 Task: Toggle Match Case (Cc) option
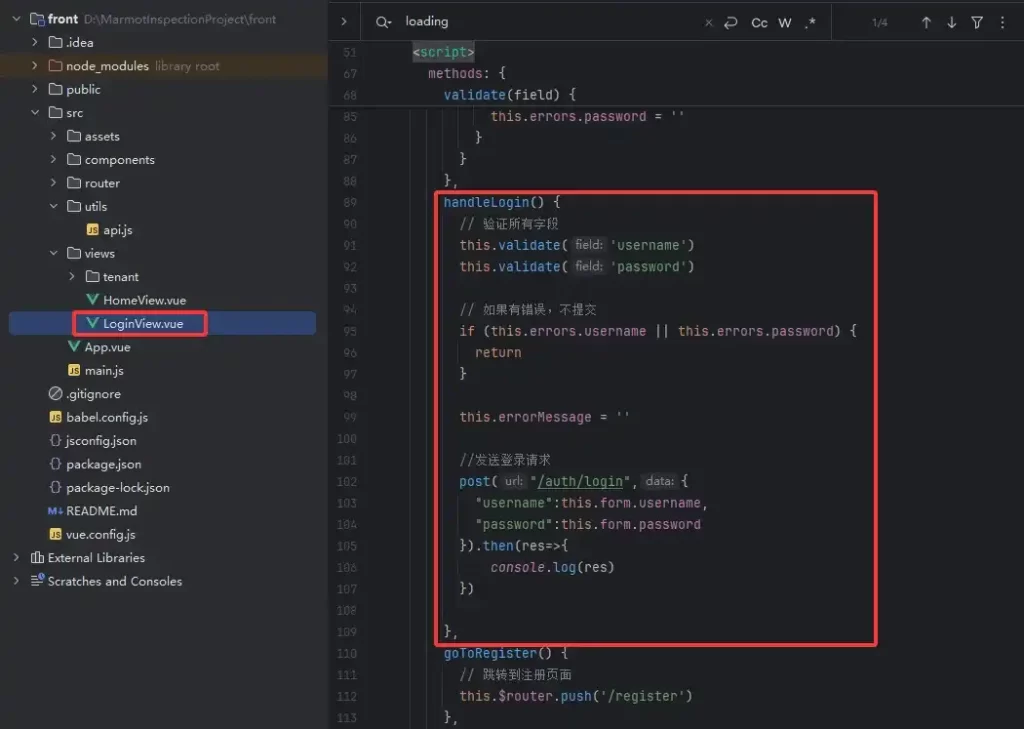(759, 22)
